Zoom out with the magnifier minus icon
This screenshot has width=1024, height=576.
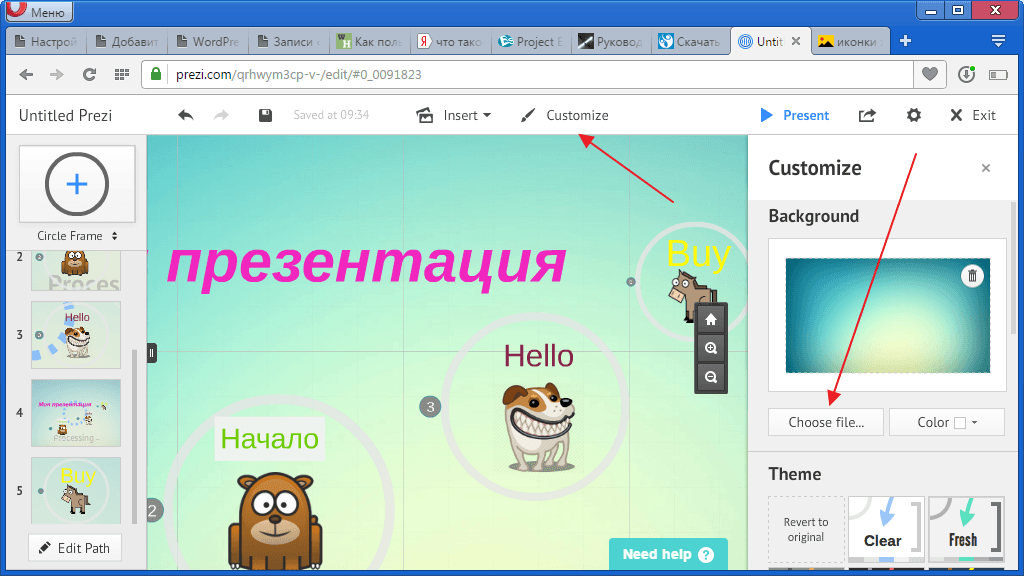tap(711, 377)
